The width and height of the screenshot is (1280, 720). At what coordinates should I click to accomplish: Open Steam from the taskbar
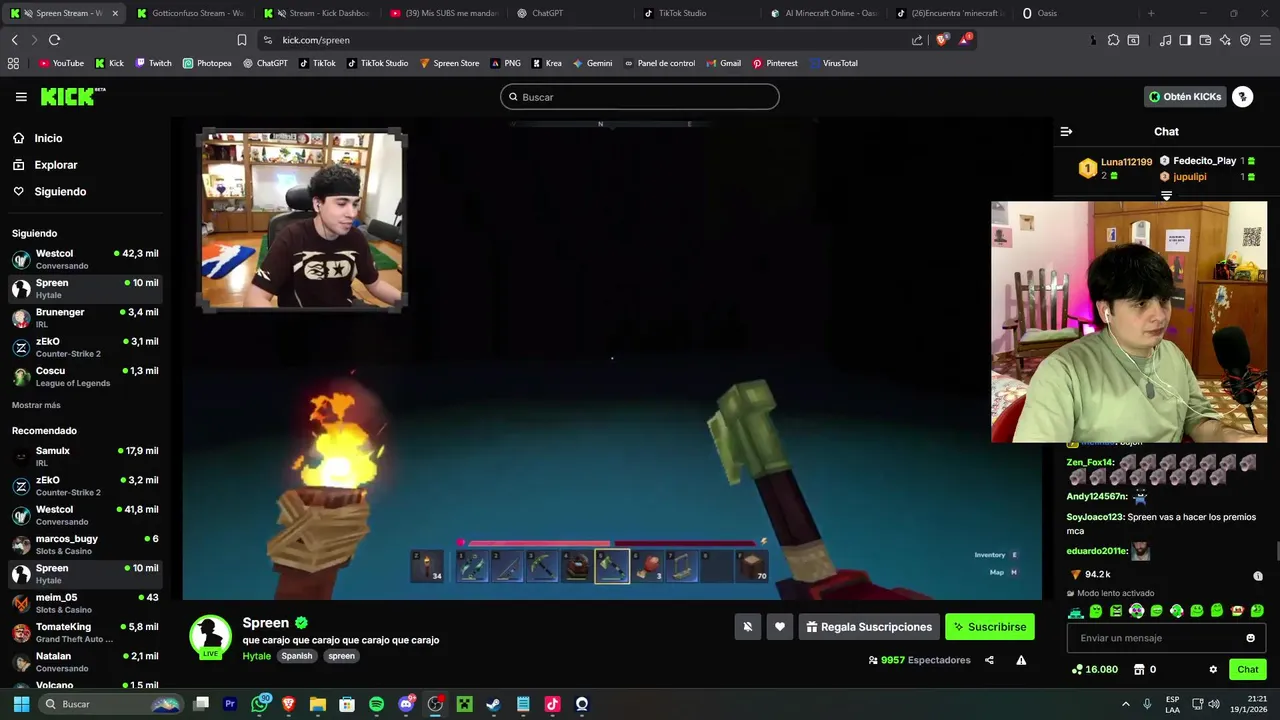tap(493, 704)
